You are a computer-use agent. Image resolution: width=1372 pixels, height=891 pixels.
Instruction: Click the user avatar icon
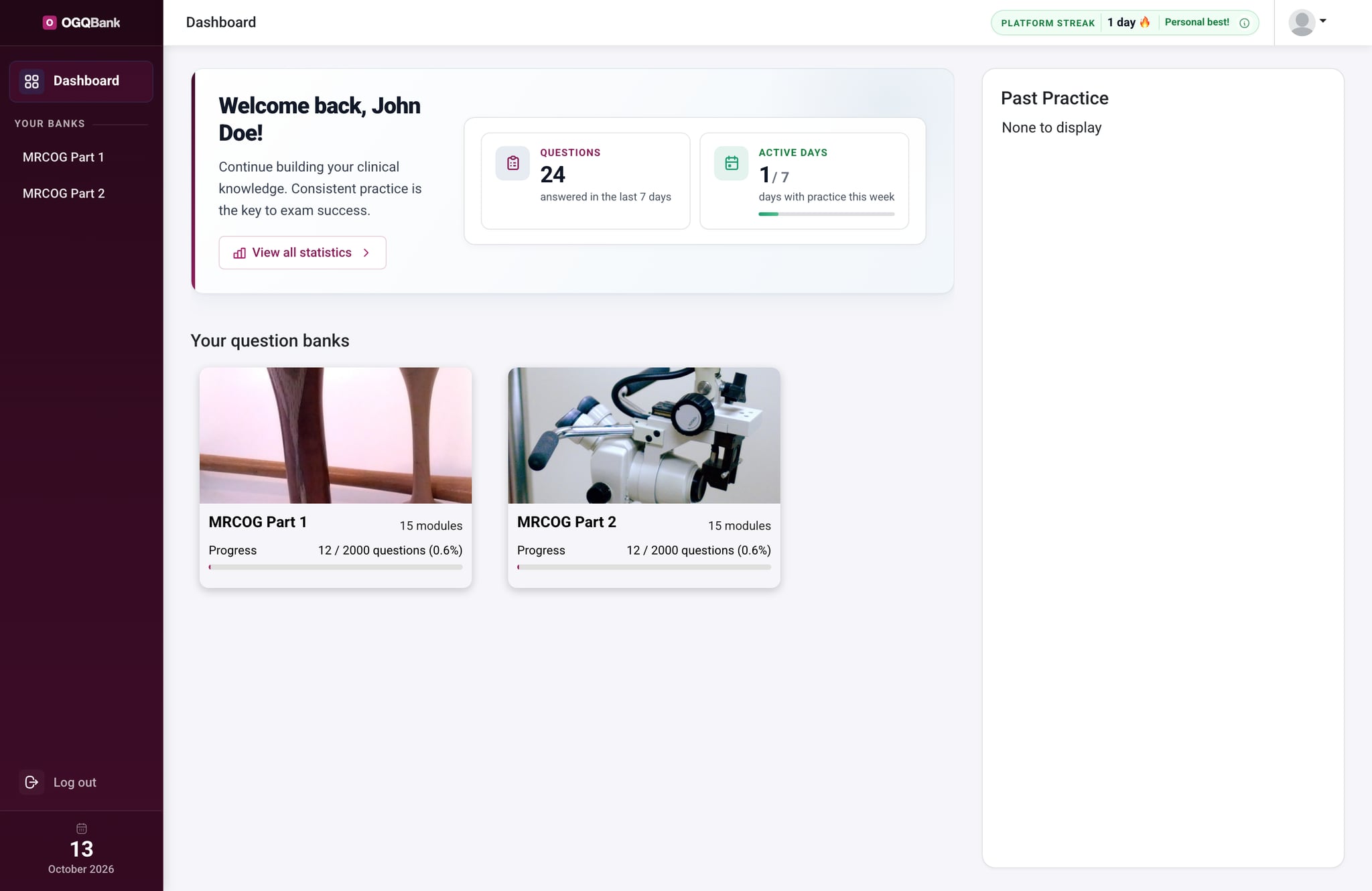click(x=1302, y=23)
